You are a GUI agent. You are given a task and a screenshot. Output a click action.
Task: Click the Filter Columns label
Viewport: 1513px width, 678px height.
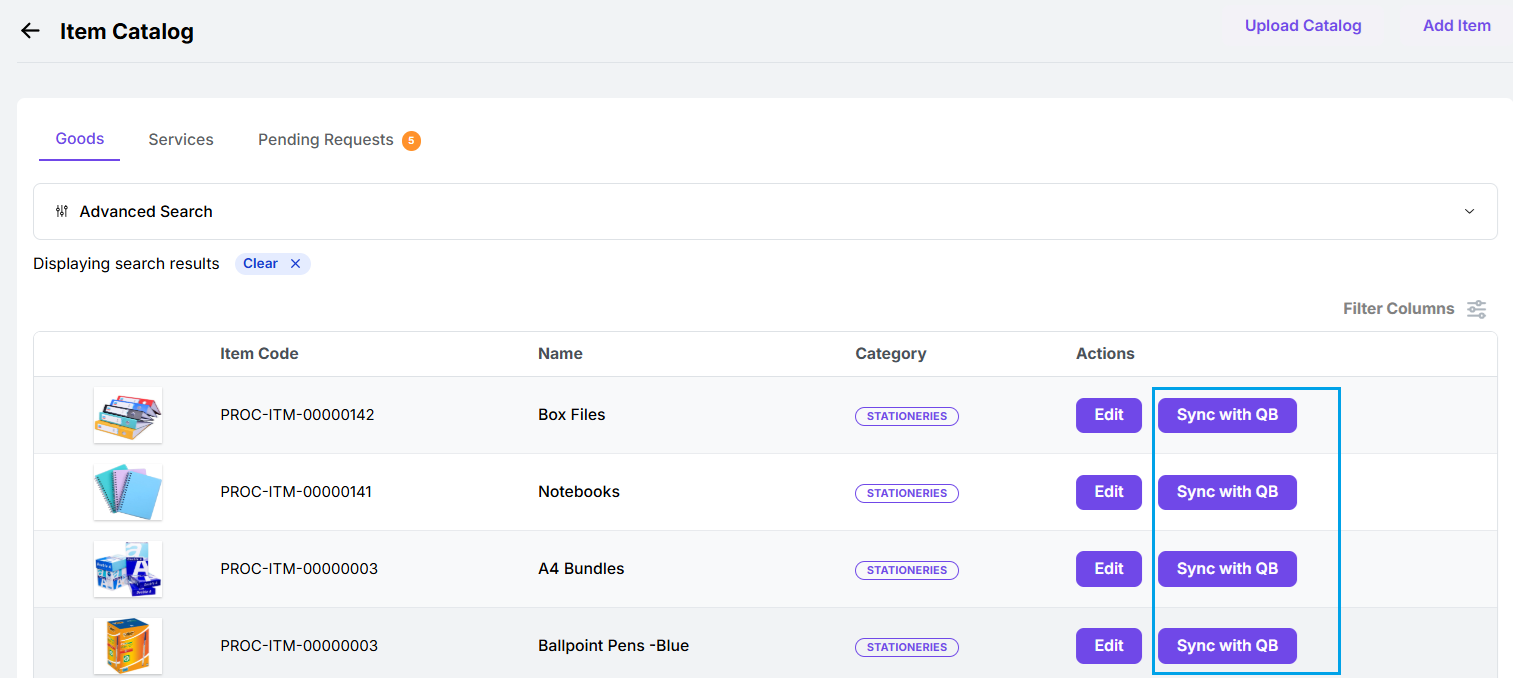(1398, 309)
